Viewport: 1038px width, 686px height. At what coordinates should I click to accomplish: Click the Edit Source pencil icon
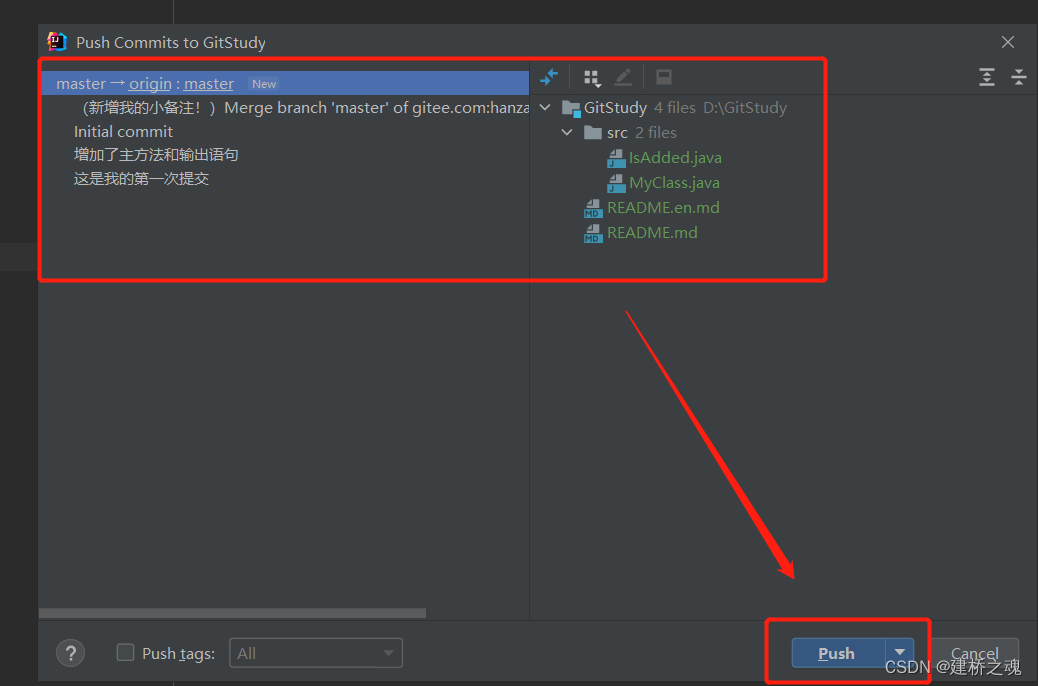(623, 77)
